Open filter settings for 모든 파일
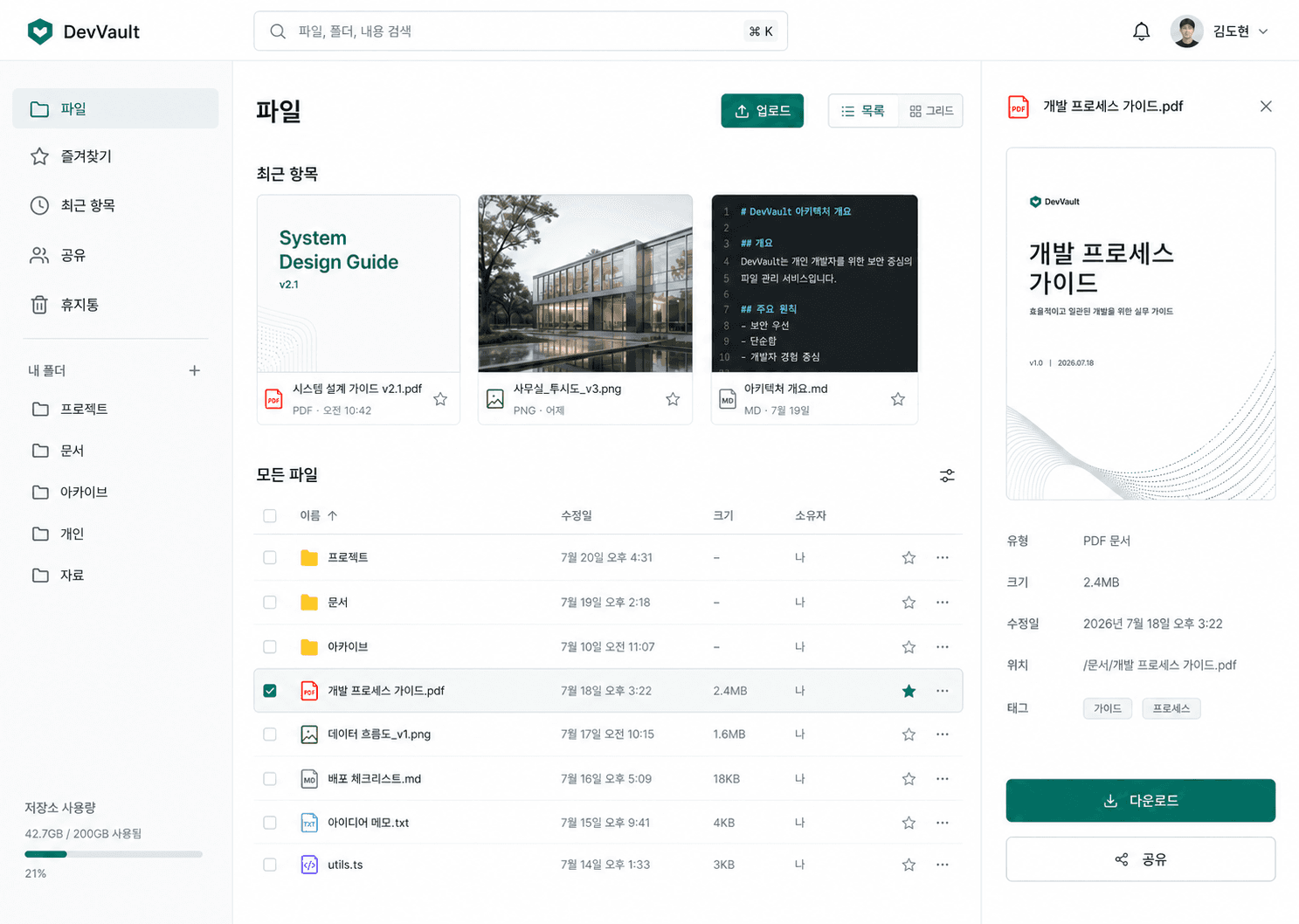Viewport: 1299px width, 924px height. pyautogui.click(x=947, y=476)
